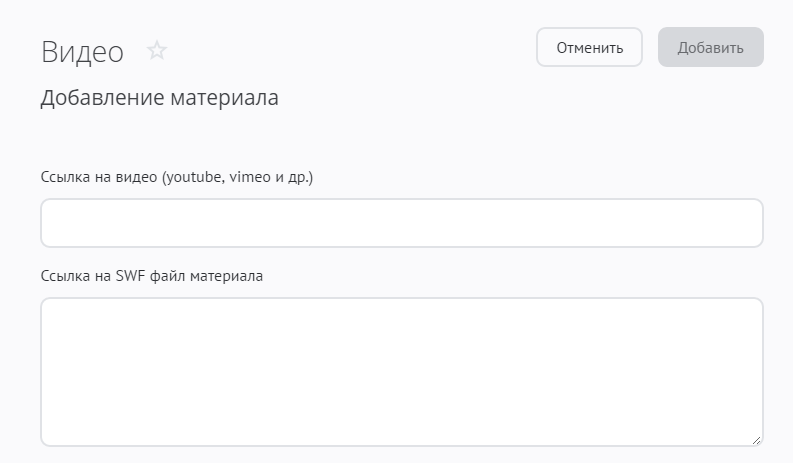This screenshot has height=463, width=793.
Task: Add the Видео page to favorites via star
Action: tap(157, 51)
